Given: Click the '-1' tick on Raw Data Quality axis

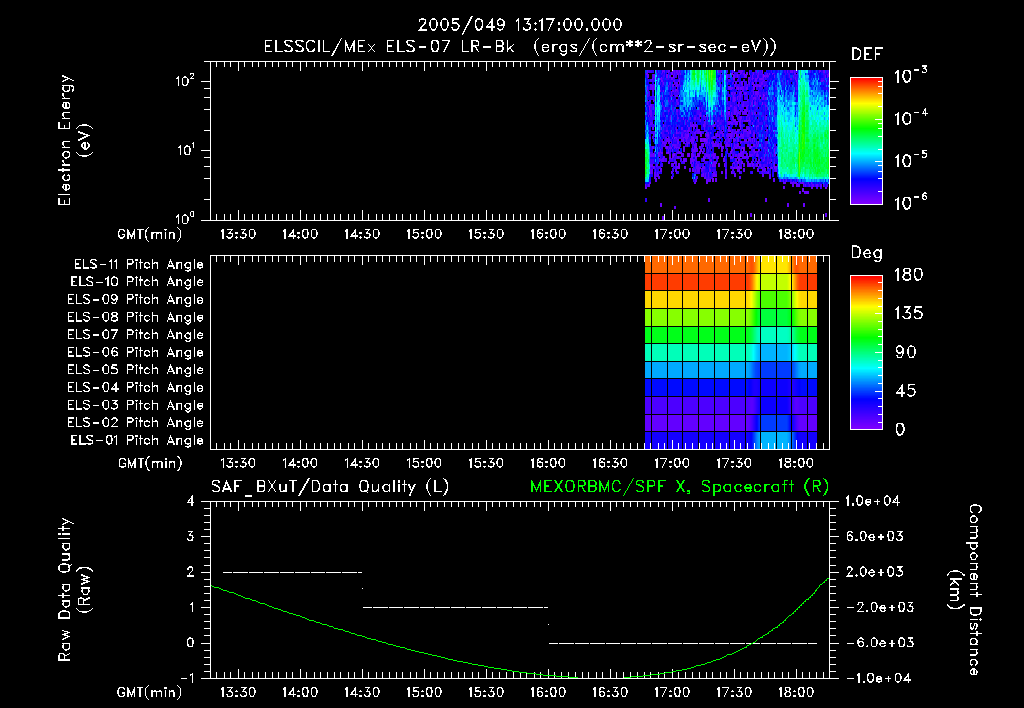Looking at the screenshot, I should click(188, 678).
